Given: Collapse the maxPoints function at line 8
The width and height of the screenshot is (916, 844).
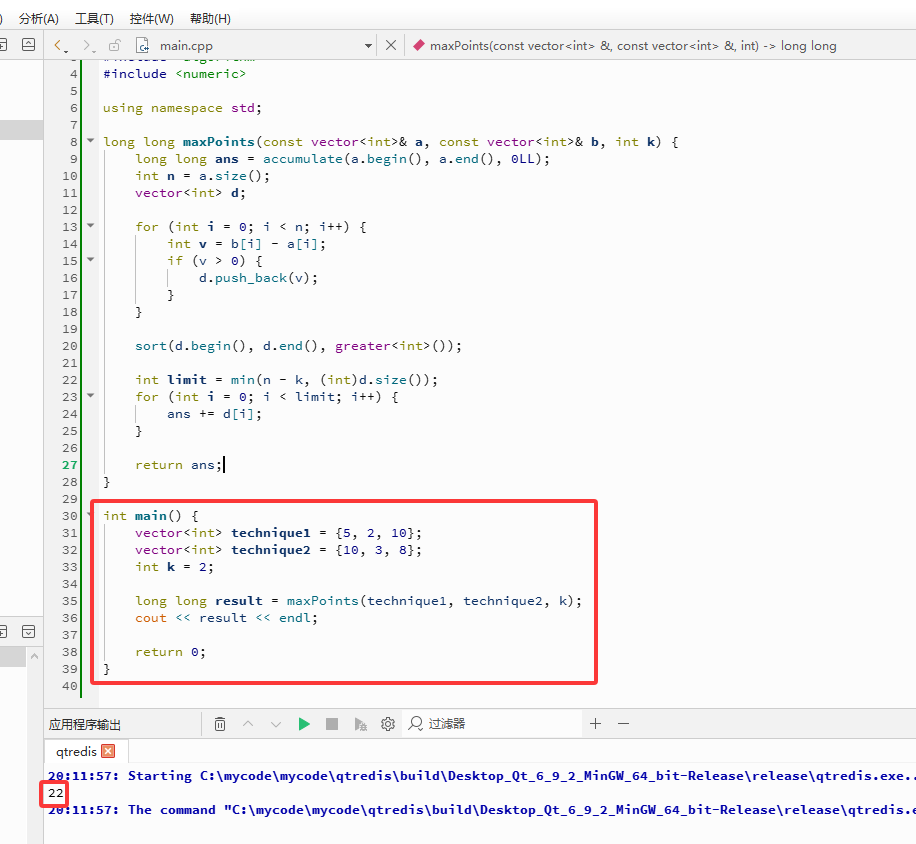Looking at the screenshot, I should click(x=91, y=140).
